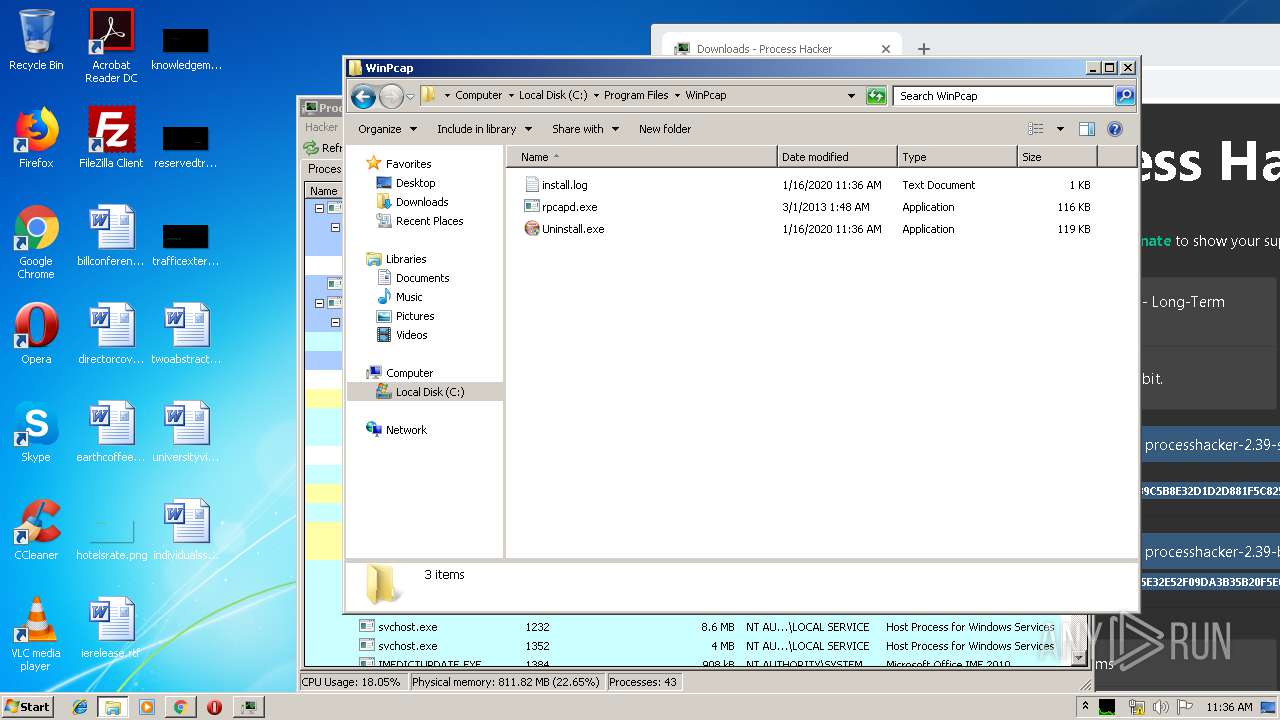Open the Organize menu
The height and width of the screenshot is (720, 1280).
pyautogui.click(x=386, y=129)
